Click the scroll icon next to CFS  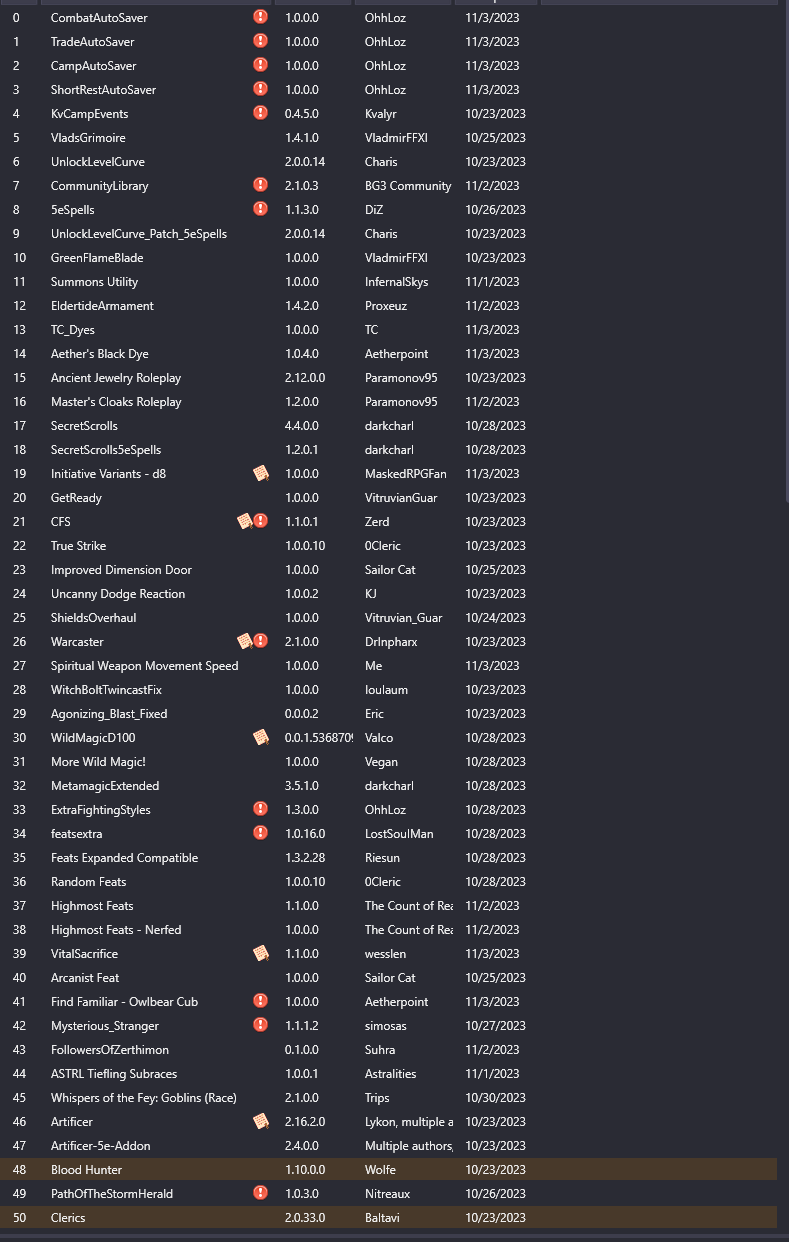pos(244,521)
